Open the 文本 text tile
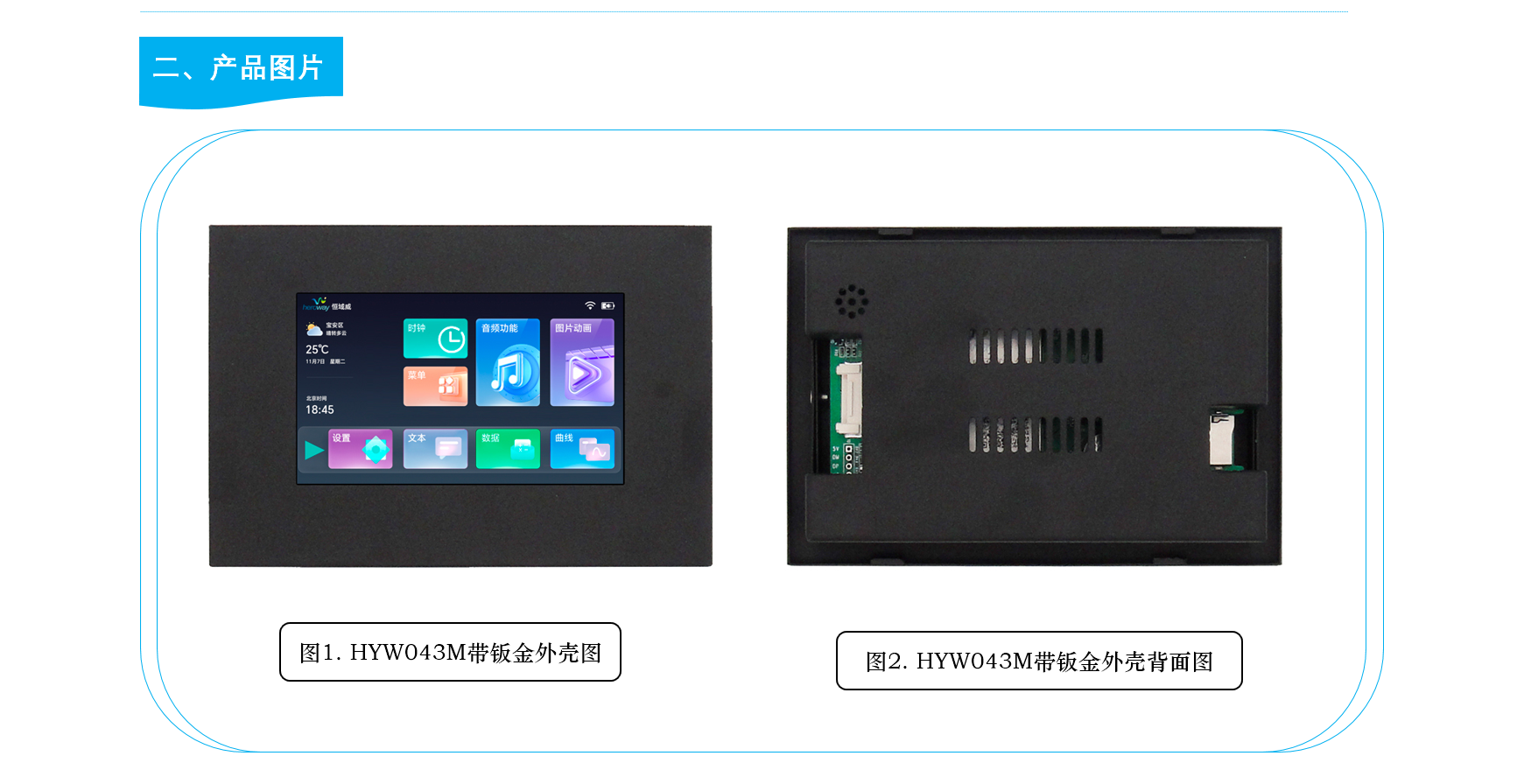 (x=435, y=449)
